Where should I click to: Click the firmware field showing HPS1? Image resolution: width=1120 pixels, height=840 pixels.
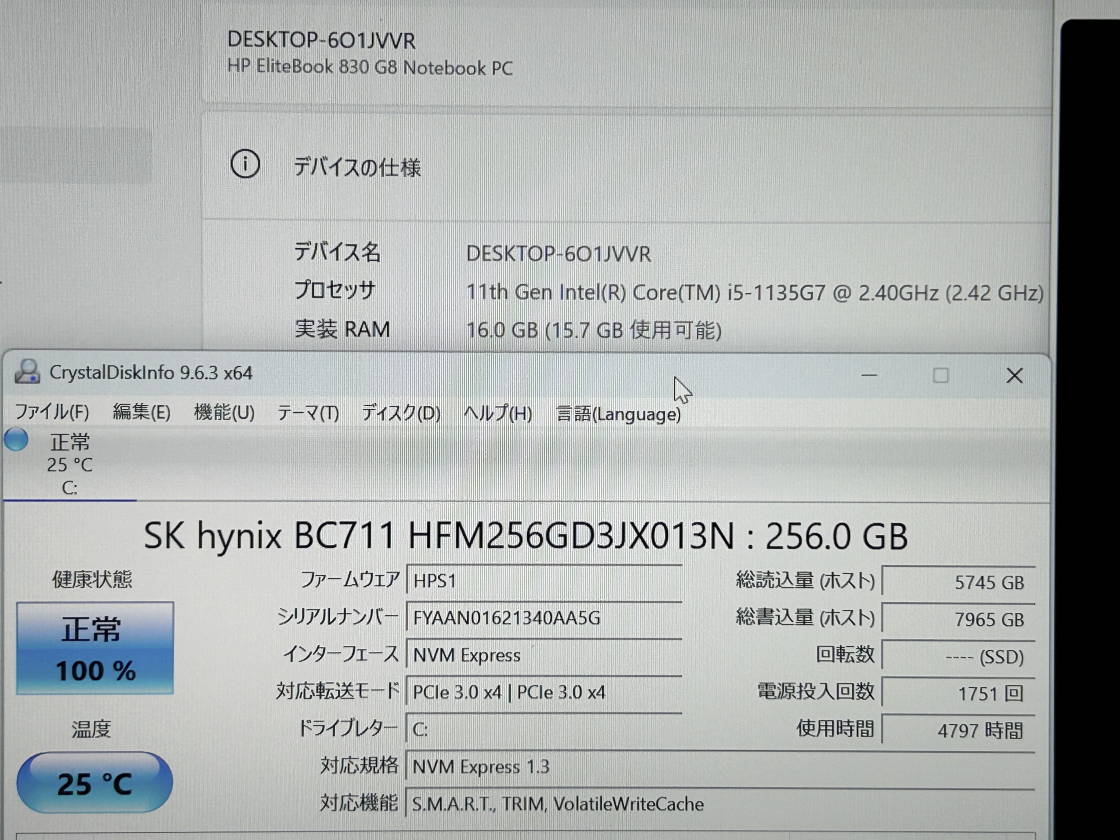click(x=545, y=580)
